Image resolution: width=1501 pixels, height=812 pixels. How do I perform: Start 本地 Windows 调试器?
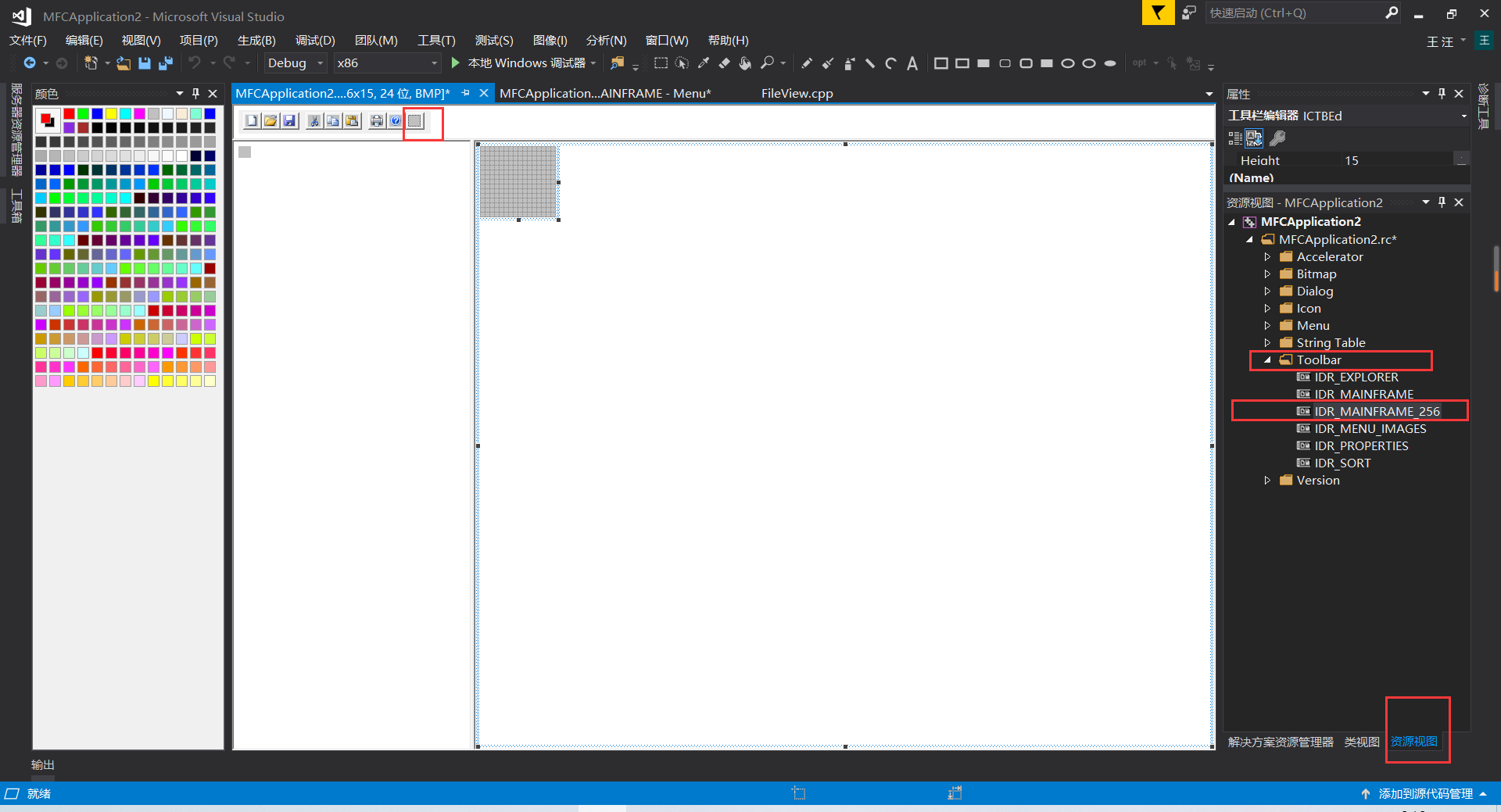[x=518, y=63]
